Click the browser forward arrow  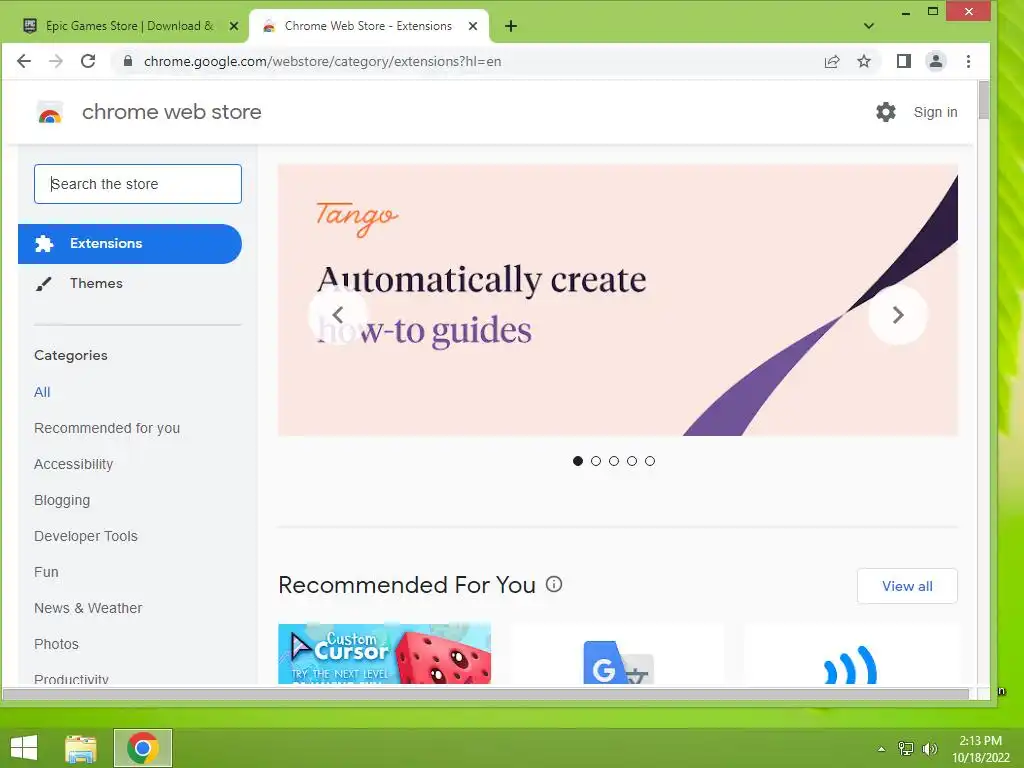(x=56, y=61)
